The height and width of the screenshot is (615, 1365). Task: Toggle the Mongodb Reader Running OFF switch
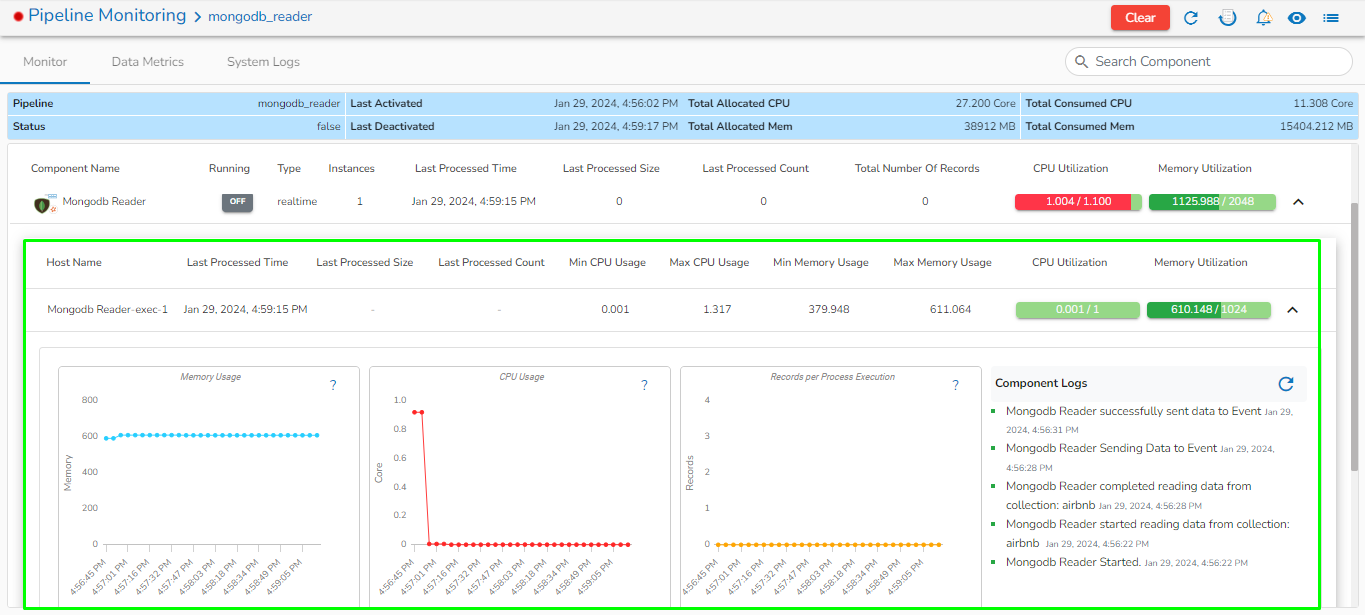point(237,202)
